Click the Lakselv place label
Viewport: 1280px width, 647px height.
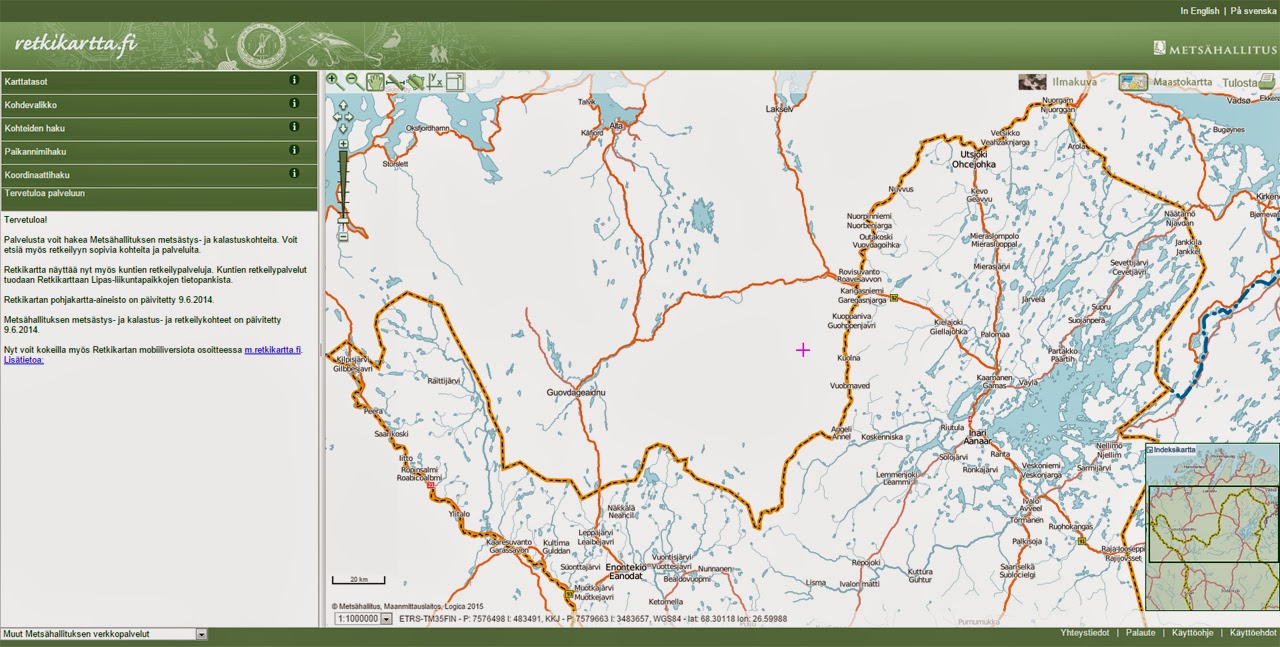point(779,108)
